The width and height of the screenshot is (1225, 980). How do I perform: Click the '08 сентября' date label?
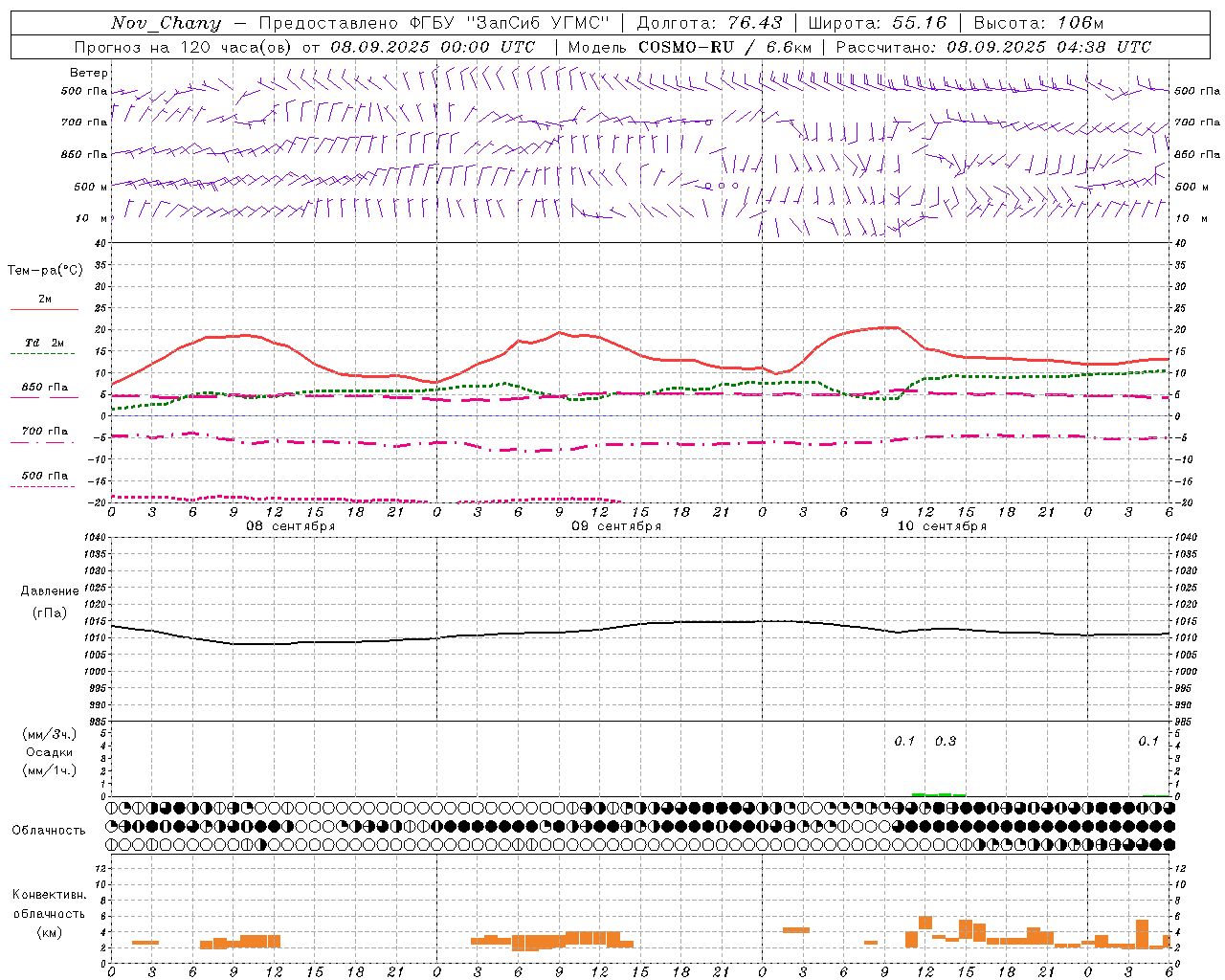coord(291,526)
